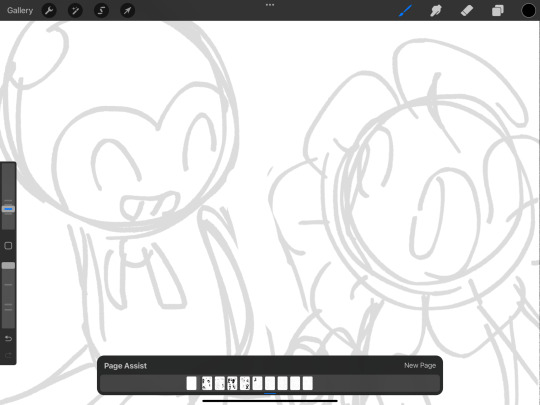Viewport: 540px width, 405px height.
Task: Click the brush size slider handle
Action: (x=8, y=209)
